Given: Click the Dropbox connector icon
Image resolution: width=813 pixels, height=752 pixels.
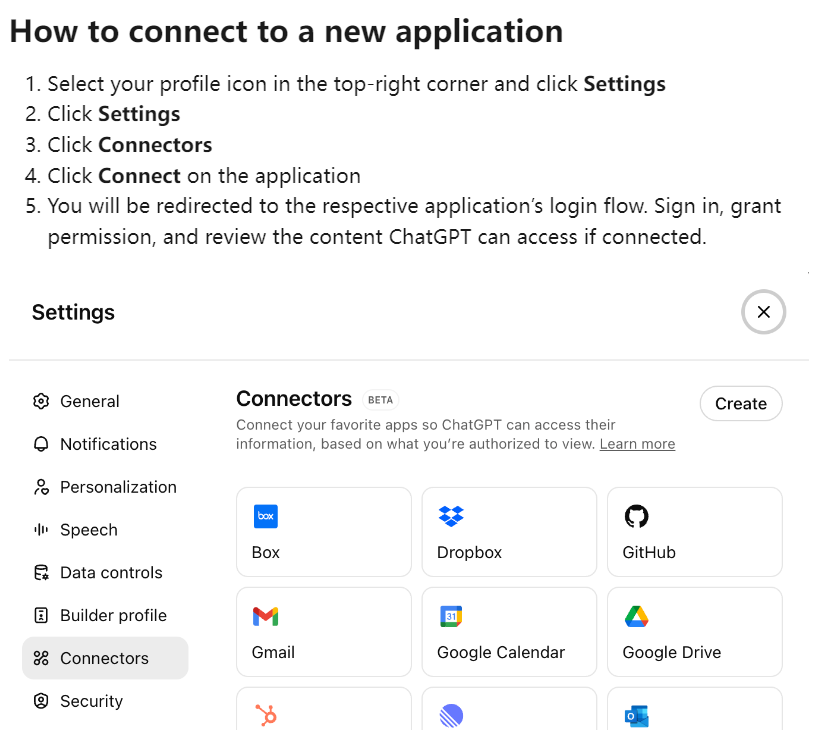Looking at the screenshot, I should [451, 516].
